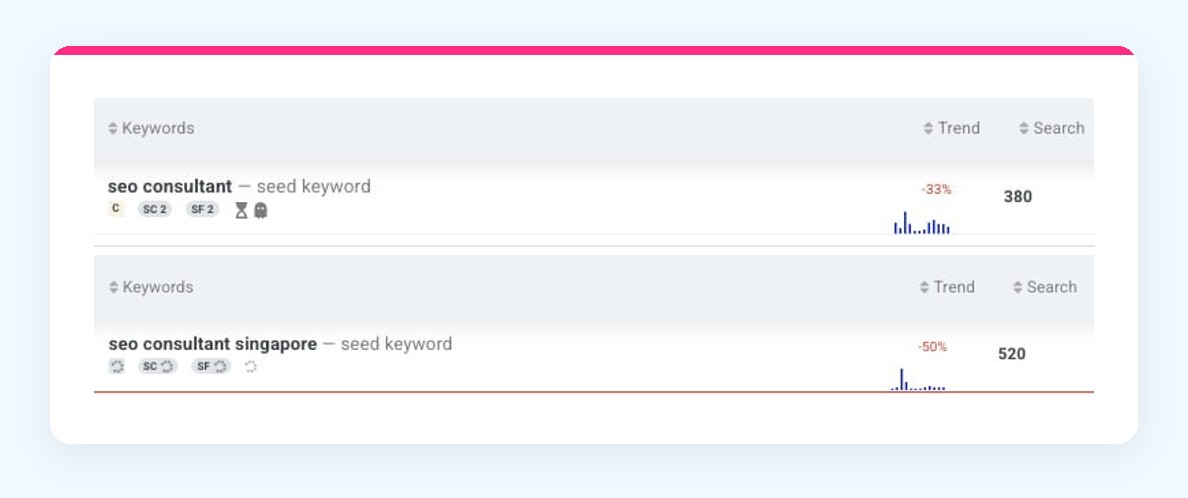1188x498 pixels.
Task: Select the yellow C badge under seo consultant
Action: [x=115, y=209]
